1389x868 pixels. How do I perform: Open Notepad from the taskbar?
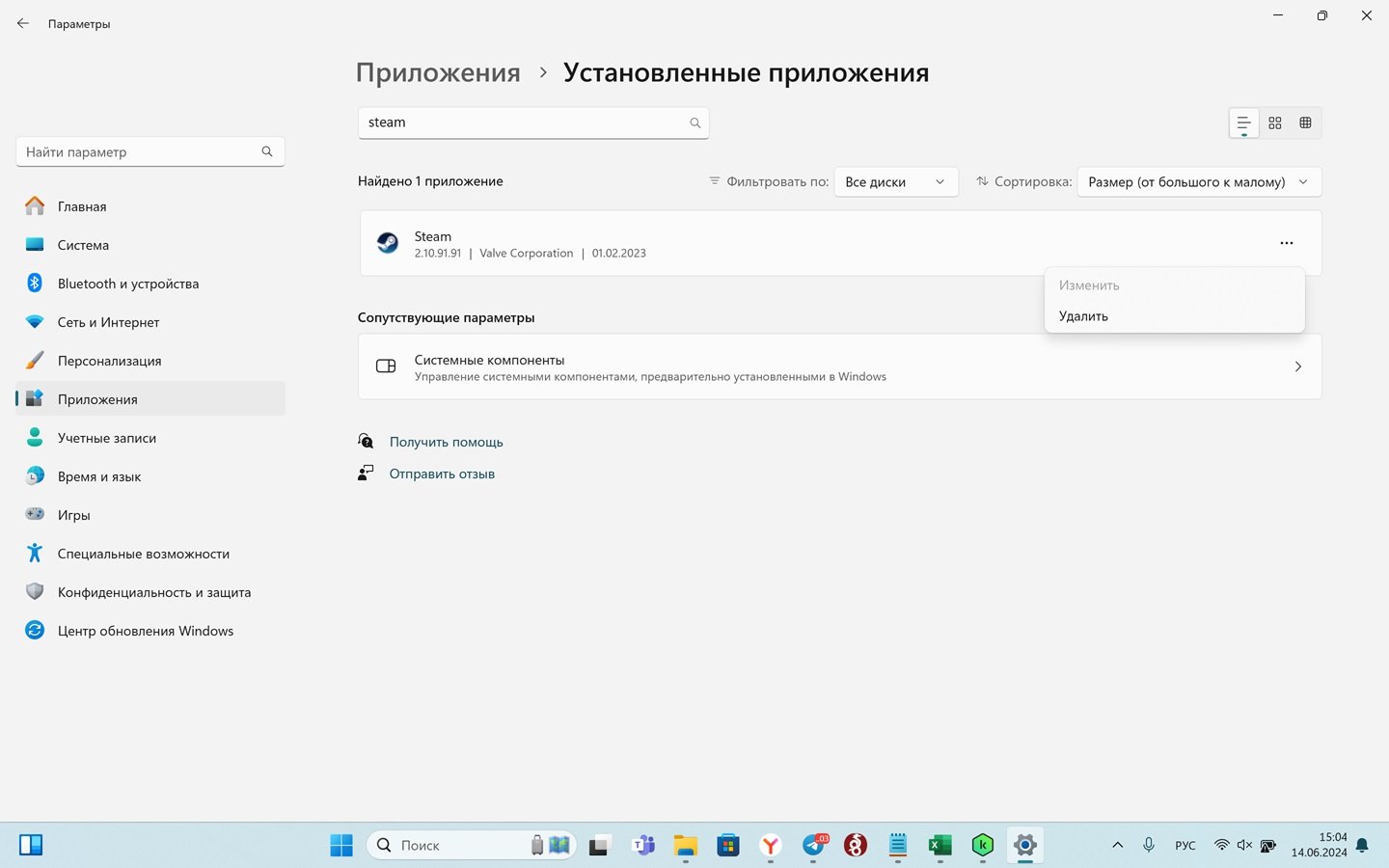pyautogui.click(x=898, y=846)
